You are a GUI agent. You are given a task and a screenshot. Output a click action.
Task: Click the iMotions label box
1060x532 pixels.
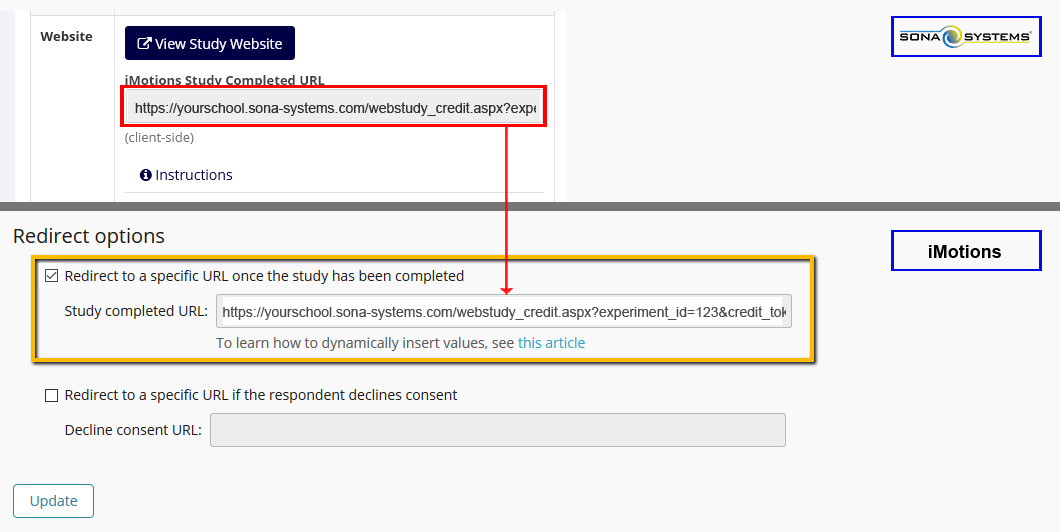coord(966,251)
